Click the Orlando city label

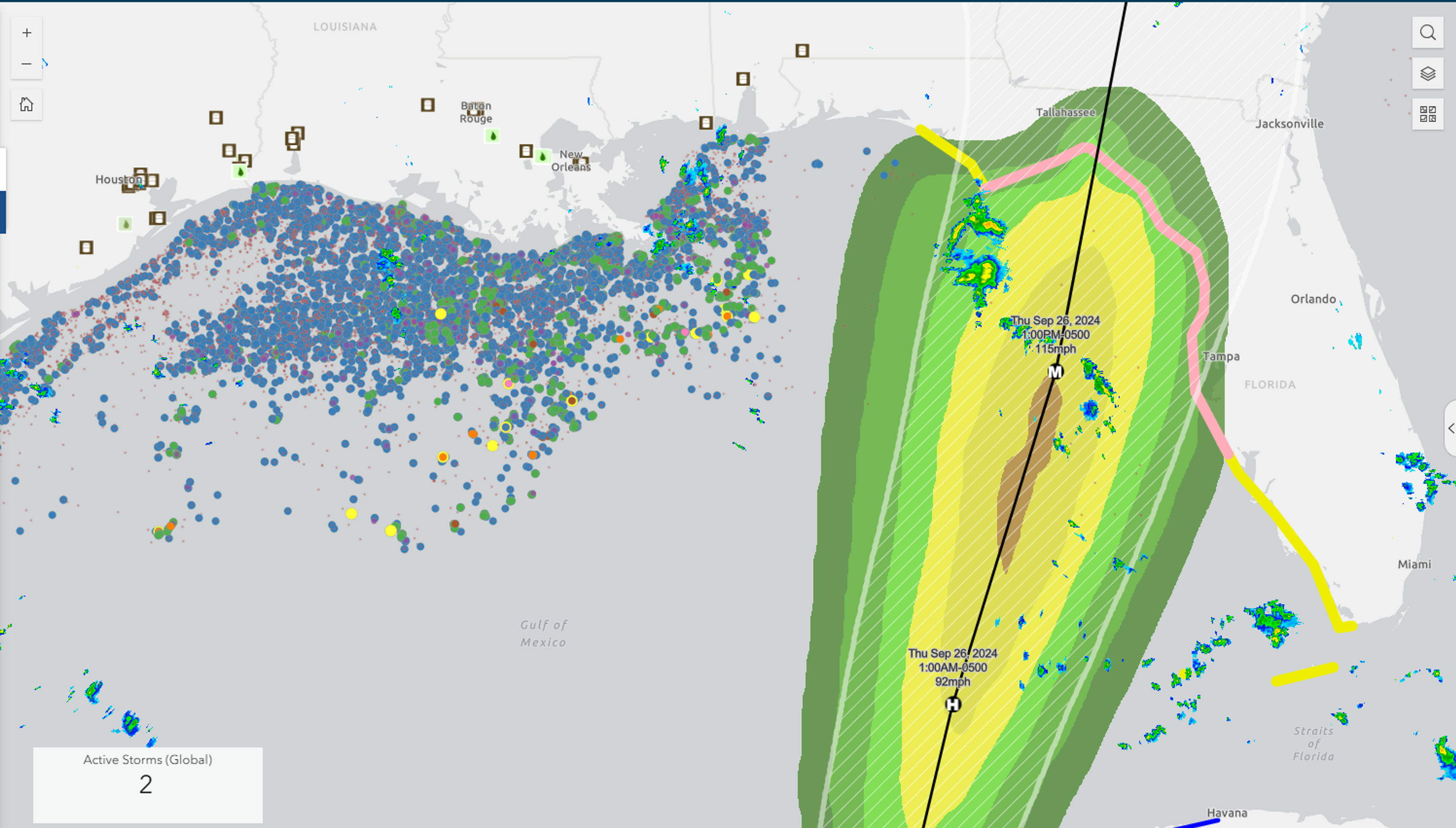tap(1313, 299)
